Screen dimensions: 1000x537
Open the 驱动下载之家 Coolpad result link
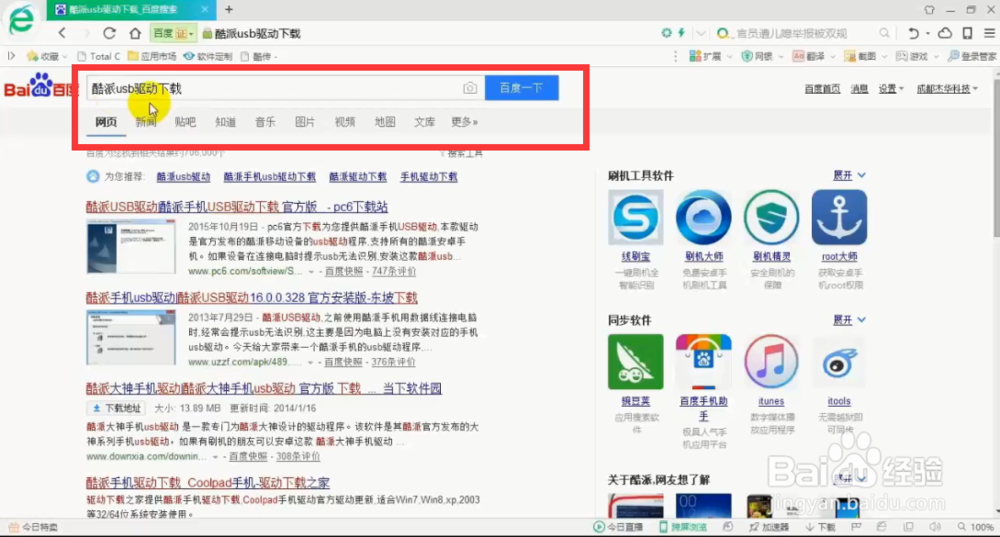207,483
